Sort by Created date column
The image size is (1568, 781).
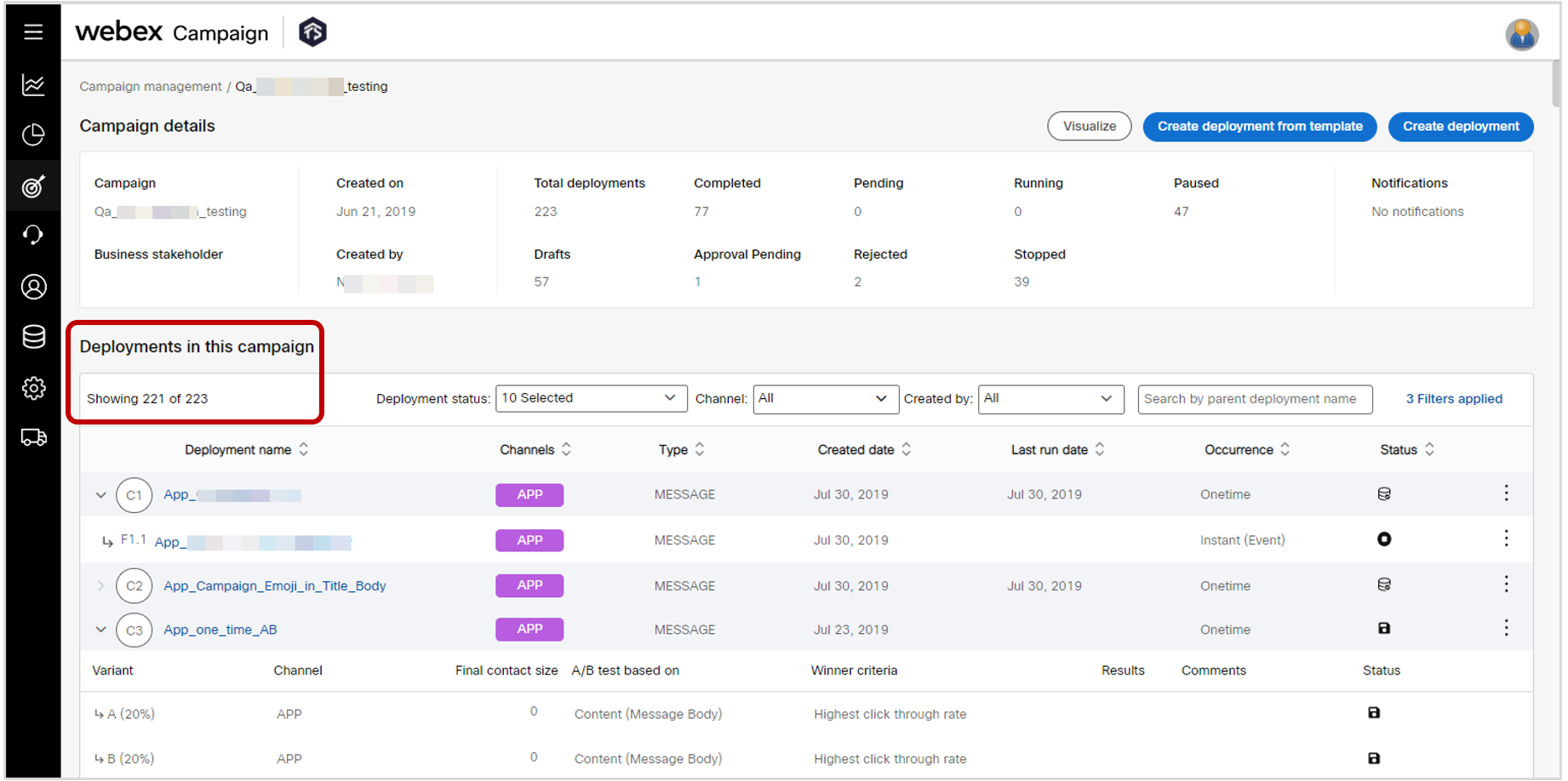(x=906, y=449)
